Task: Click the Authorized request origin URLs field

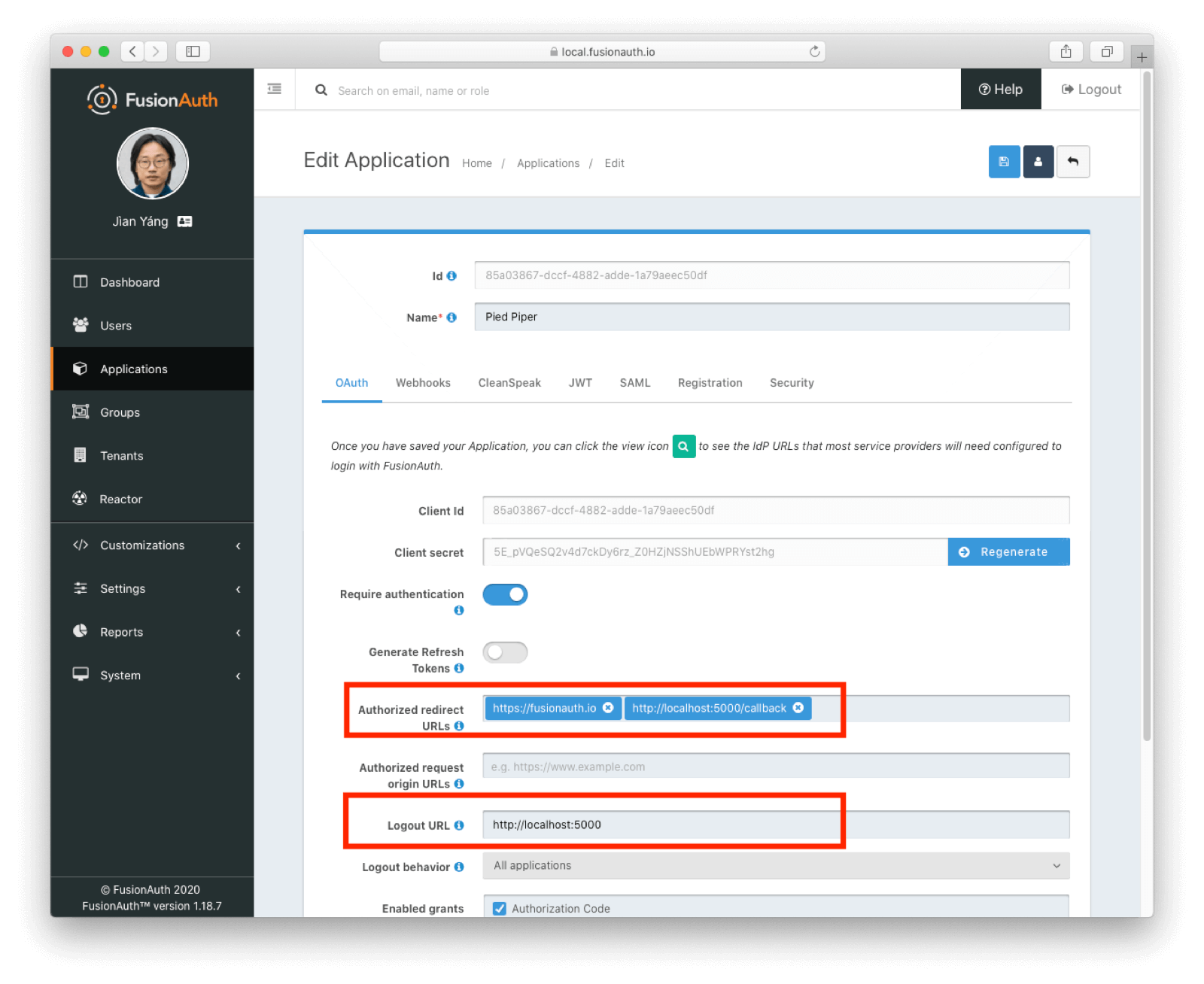Action: click(776, 766)
